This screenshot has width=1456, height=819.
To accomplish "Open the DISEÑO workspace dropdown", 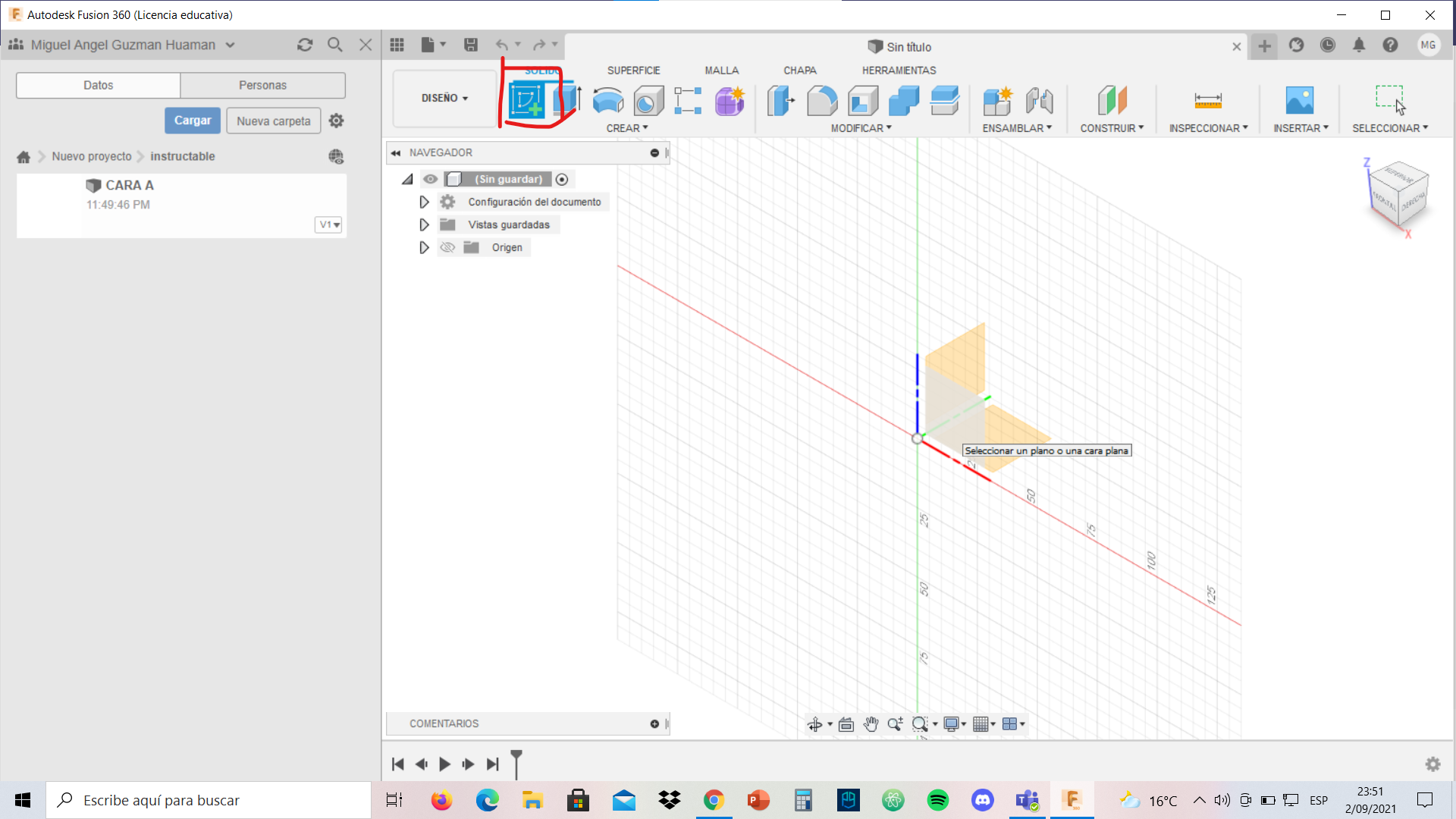I will 445,98.
